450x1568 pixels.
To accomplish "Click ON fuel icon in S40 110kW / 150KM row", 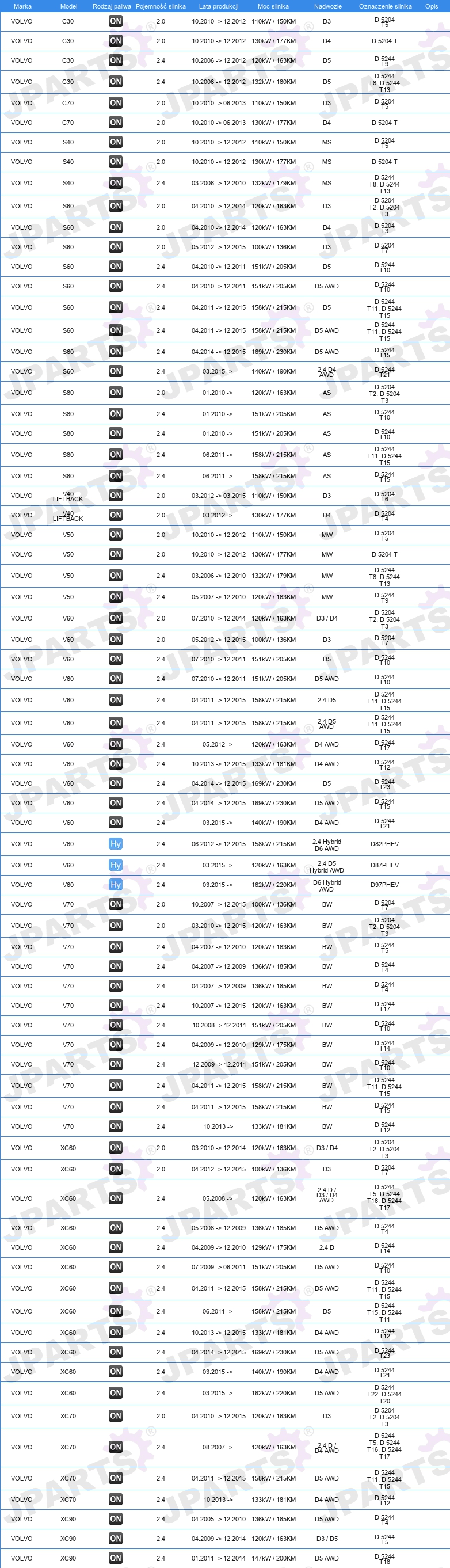I will pos(116,142).
